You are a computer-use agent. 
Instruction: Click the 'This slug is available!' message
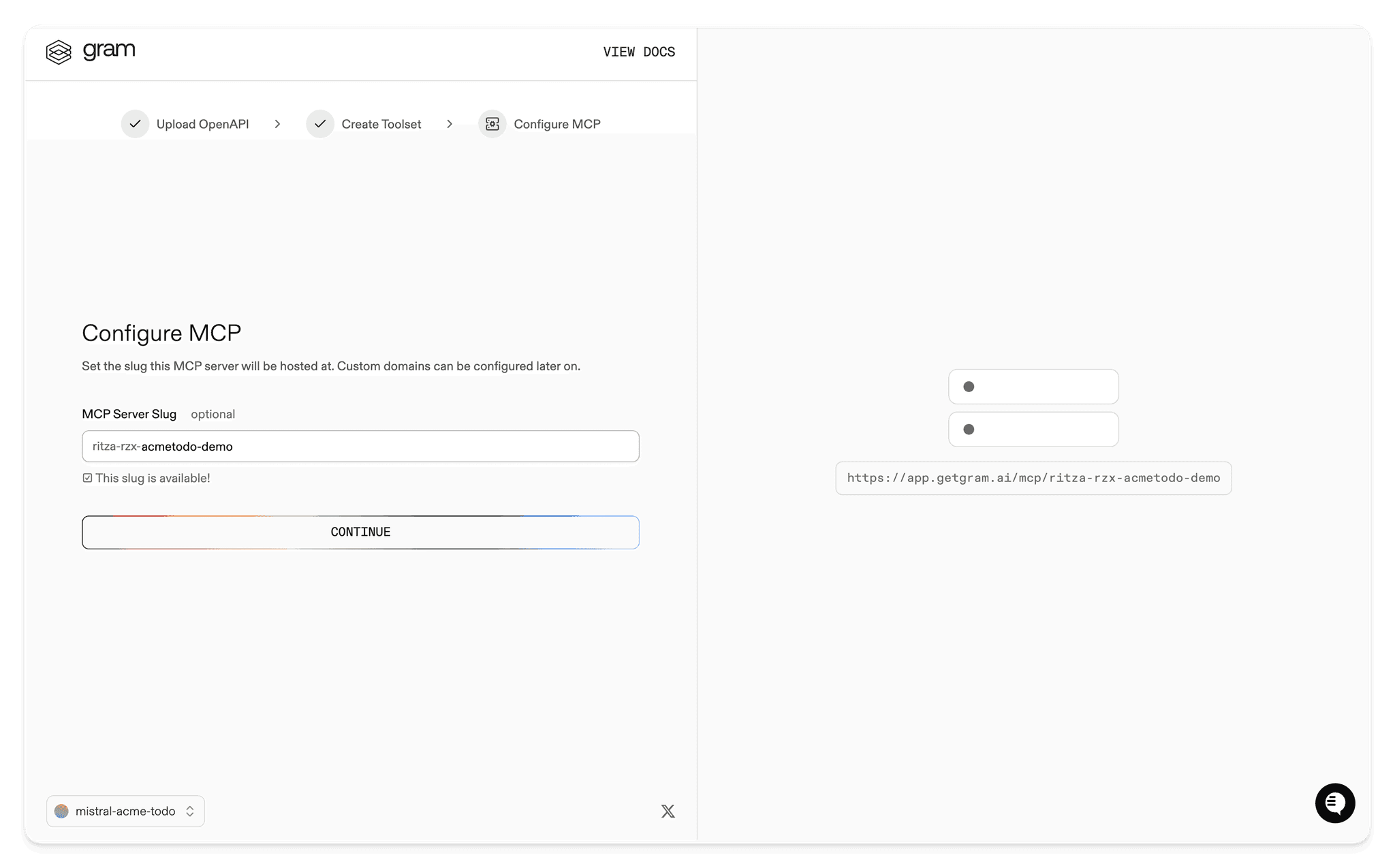153,478
